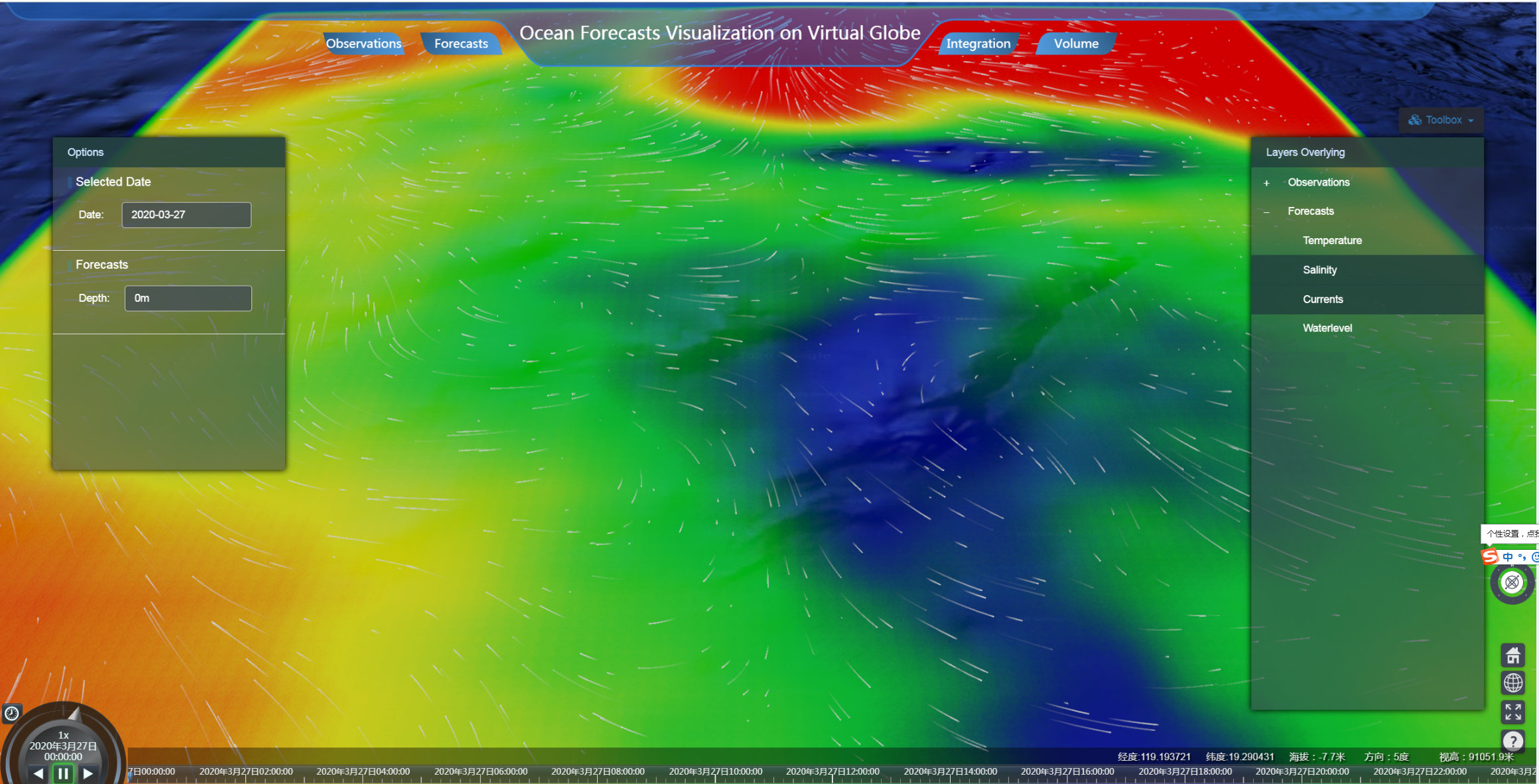Screen dimensions: 1539x784
Task: Pause the animation playback
Action: 63,773
